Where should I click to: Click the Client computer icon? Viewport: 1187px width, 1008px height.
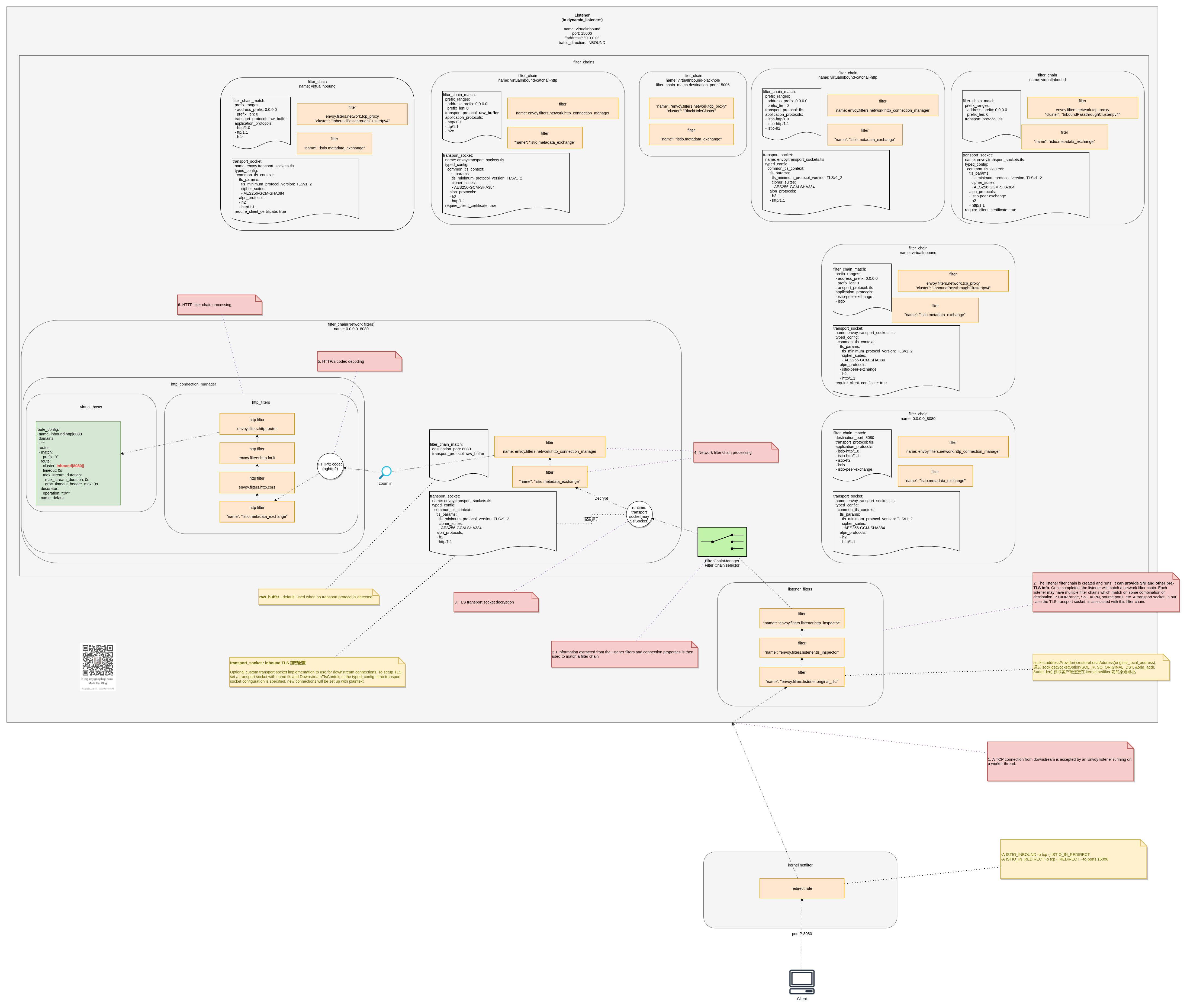[802, 982]
